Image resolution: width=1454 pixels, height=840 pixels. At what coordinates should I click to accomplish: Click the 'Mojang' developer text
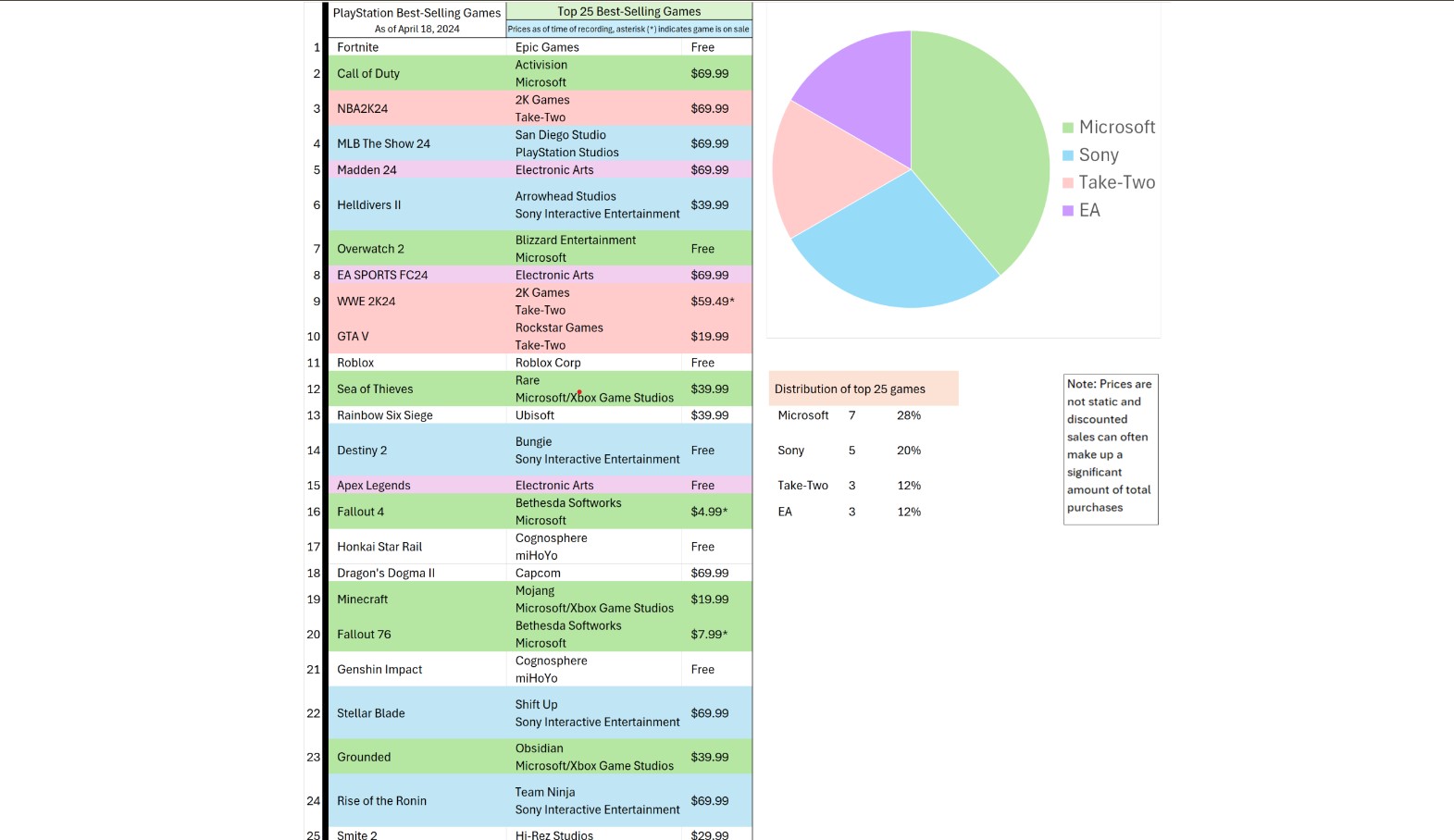(535, 590)
